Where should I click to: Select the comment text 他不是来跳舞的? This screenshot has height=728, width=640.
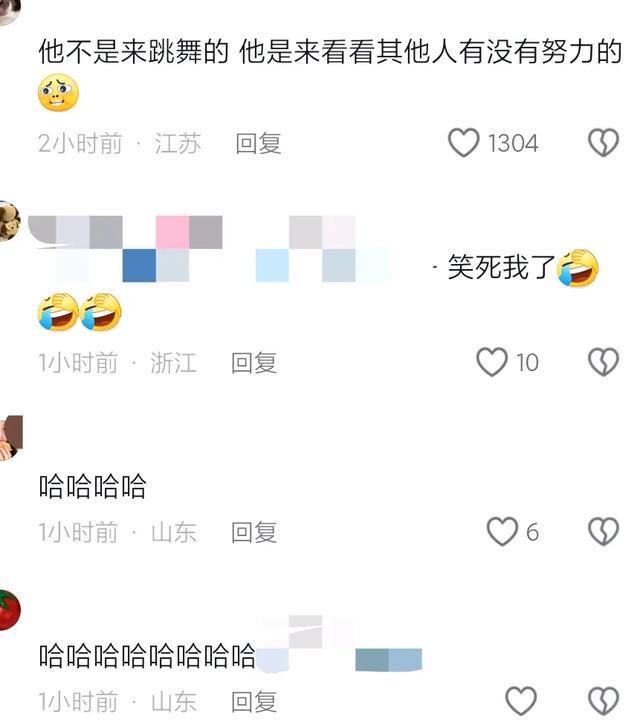[133, 52]
